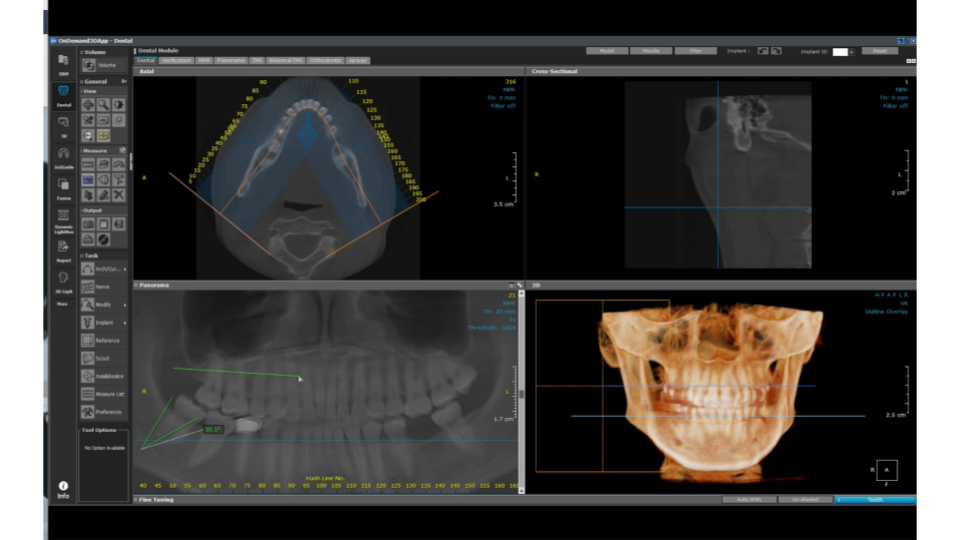Viewport: 960px width, 540px height.
Task: Expand the Modify submenu arrow
Action: 125,305
